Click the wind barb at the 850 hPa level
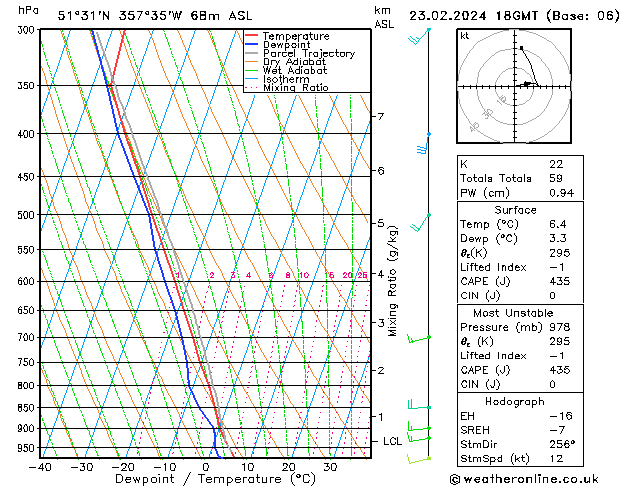This screenshot has height=486, width=629. point(419,405)
